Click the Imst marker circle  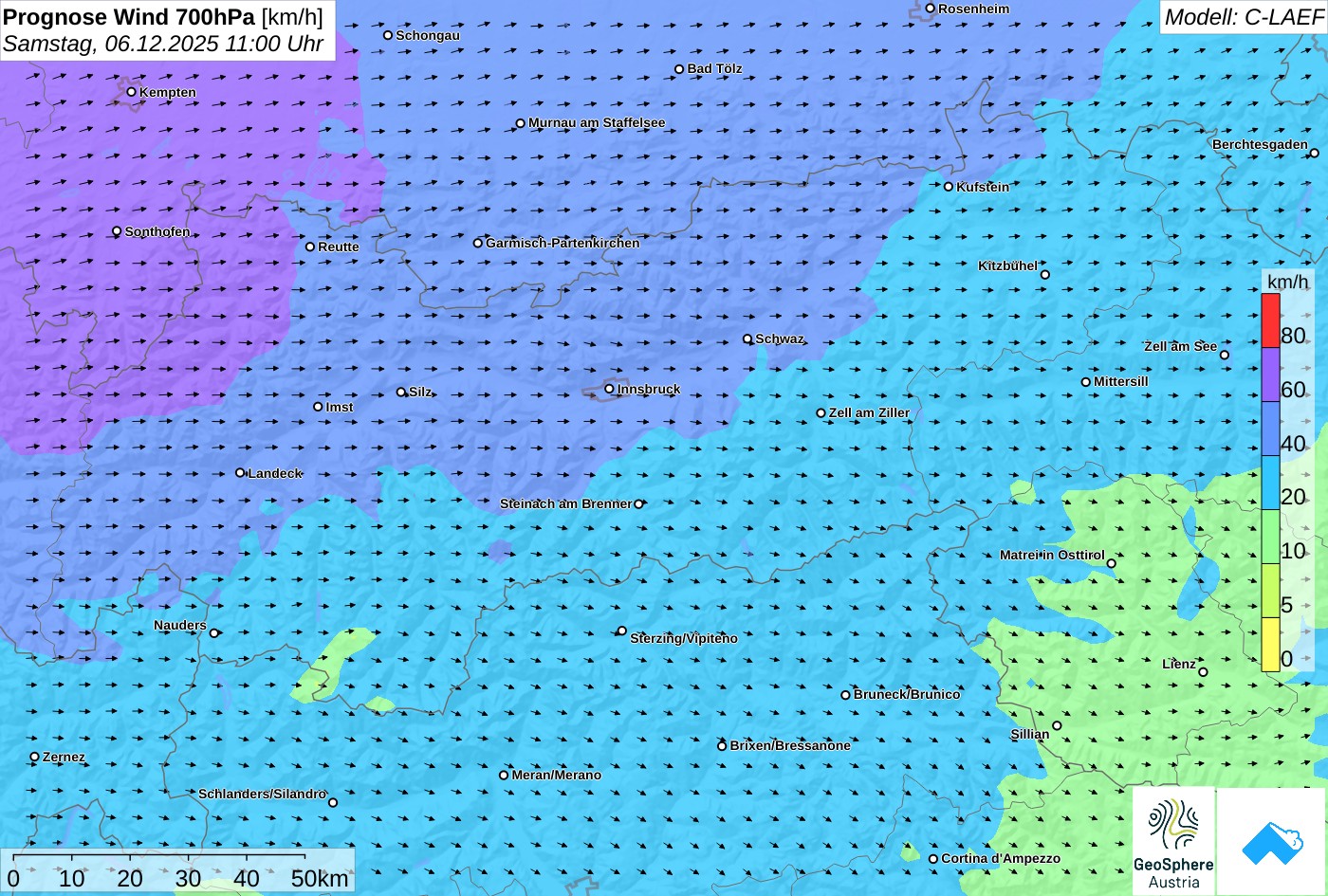(x=318, y=407)
